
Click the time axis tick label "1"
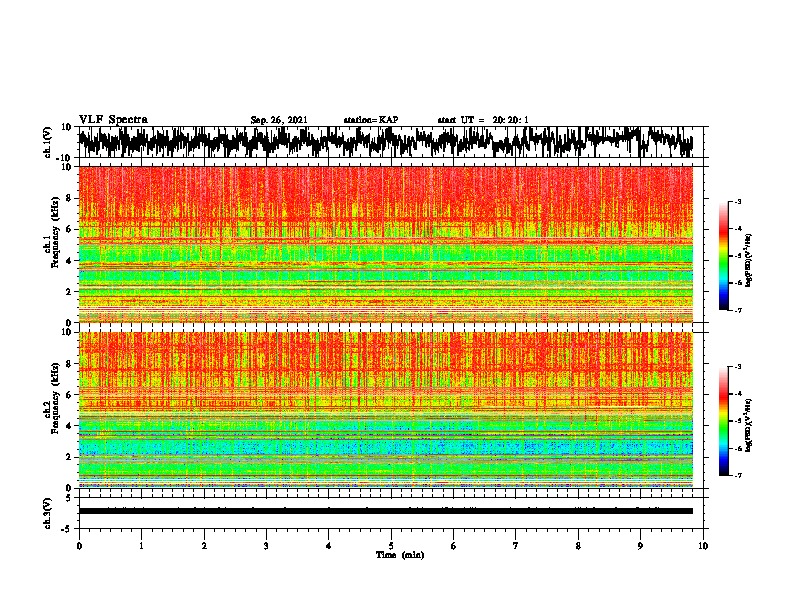click(x=141, y=546)
